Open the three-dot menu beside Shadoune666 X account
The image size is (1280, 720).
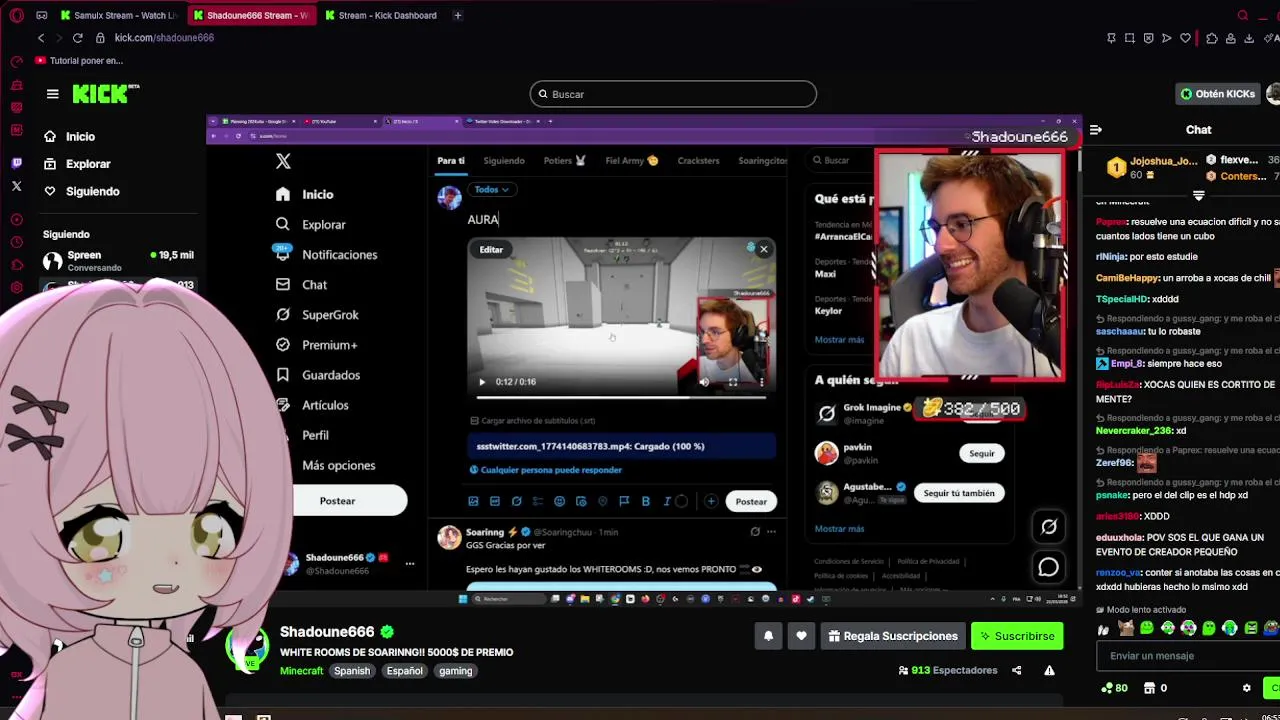409,564
